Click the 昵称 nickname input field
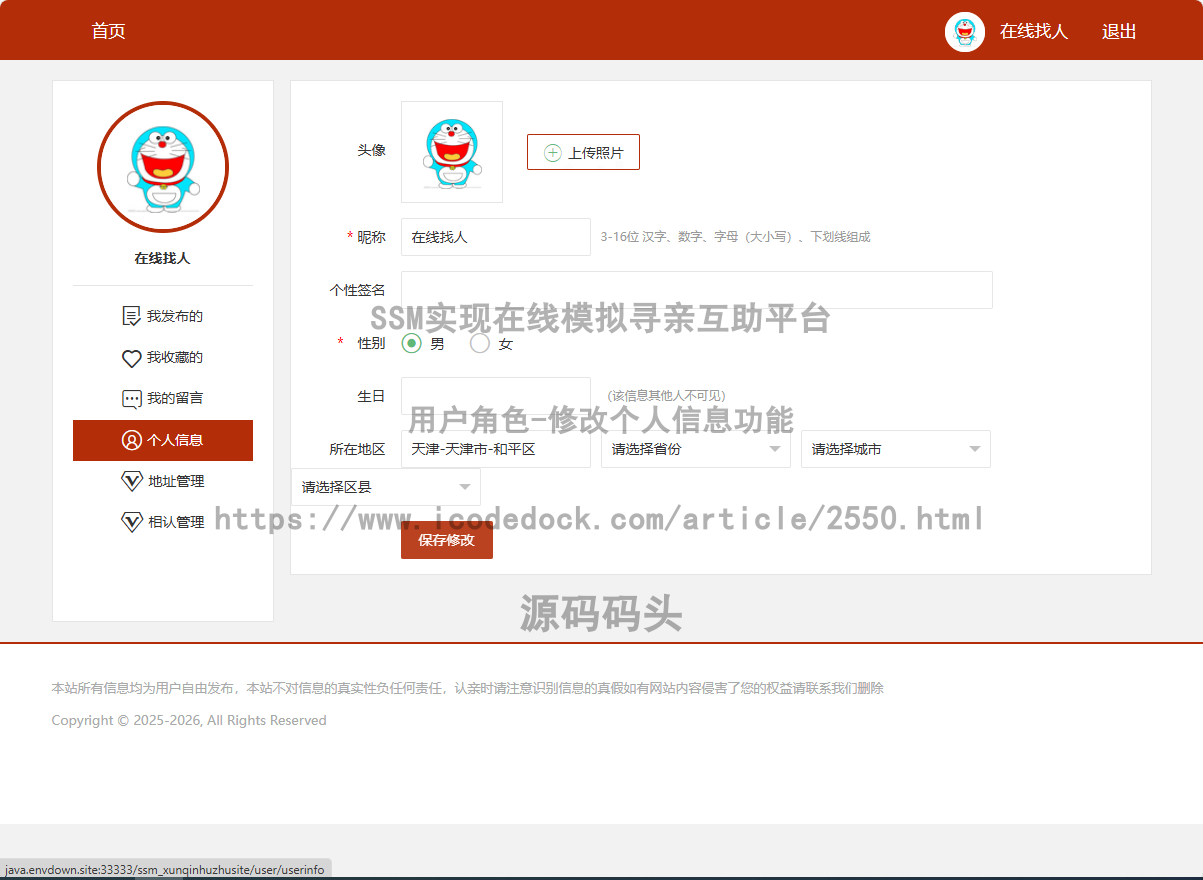Image resolution: width=1203 pixels, height=880 pixels. 496,237
